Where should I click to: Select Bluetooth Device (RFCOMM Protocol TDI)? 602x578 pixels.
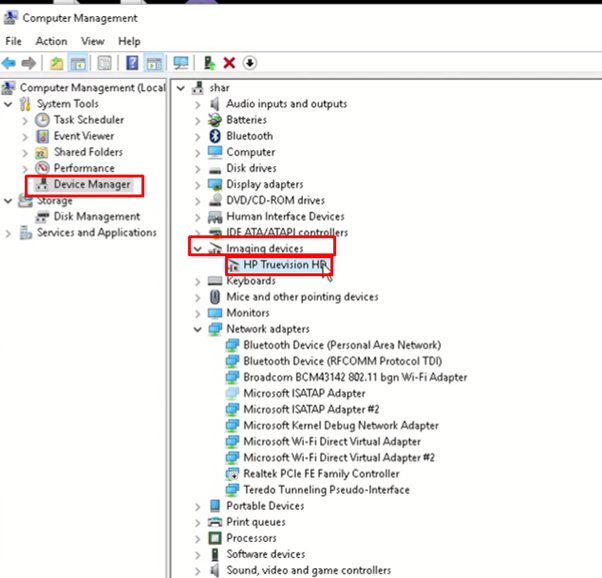pos(342,361)
